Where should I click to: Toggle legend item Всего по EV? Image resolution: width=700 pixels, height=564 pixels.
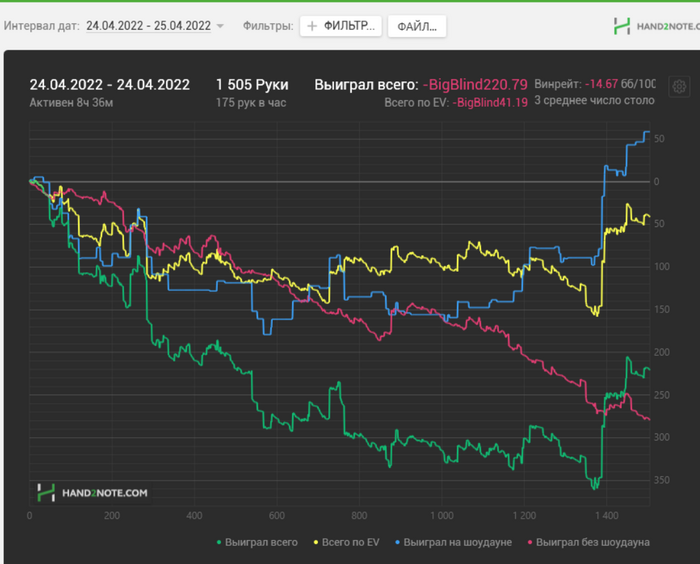pos(346,542)
